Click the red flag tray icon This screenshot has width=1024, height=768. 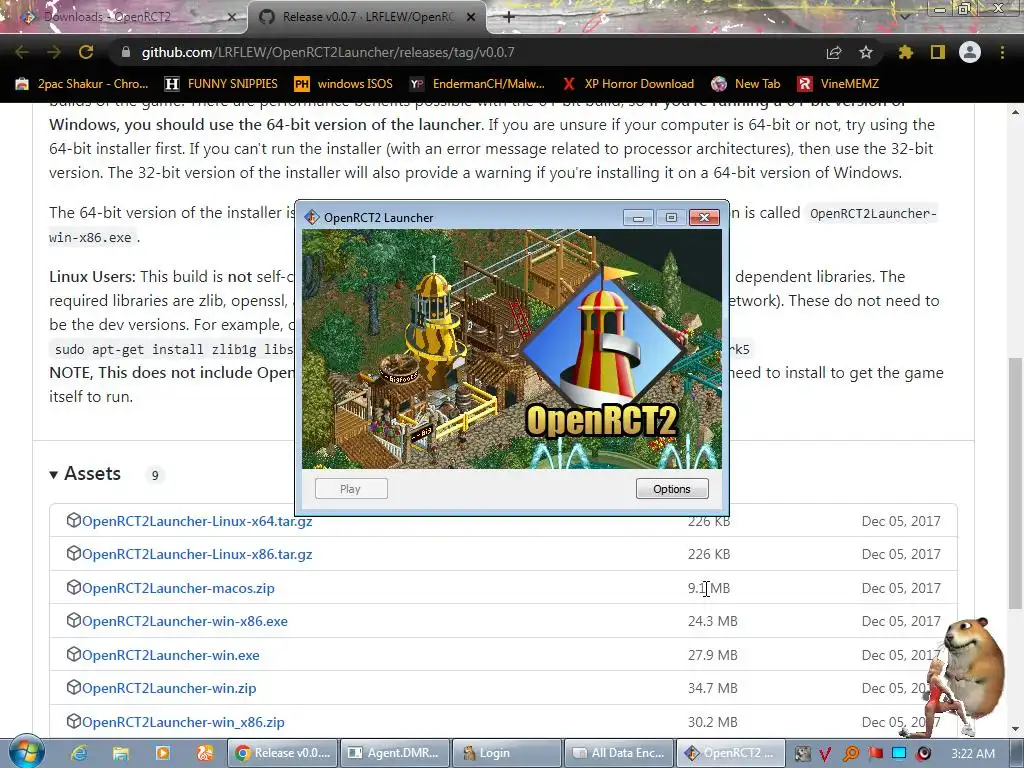click(875, 754)
